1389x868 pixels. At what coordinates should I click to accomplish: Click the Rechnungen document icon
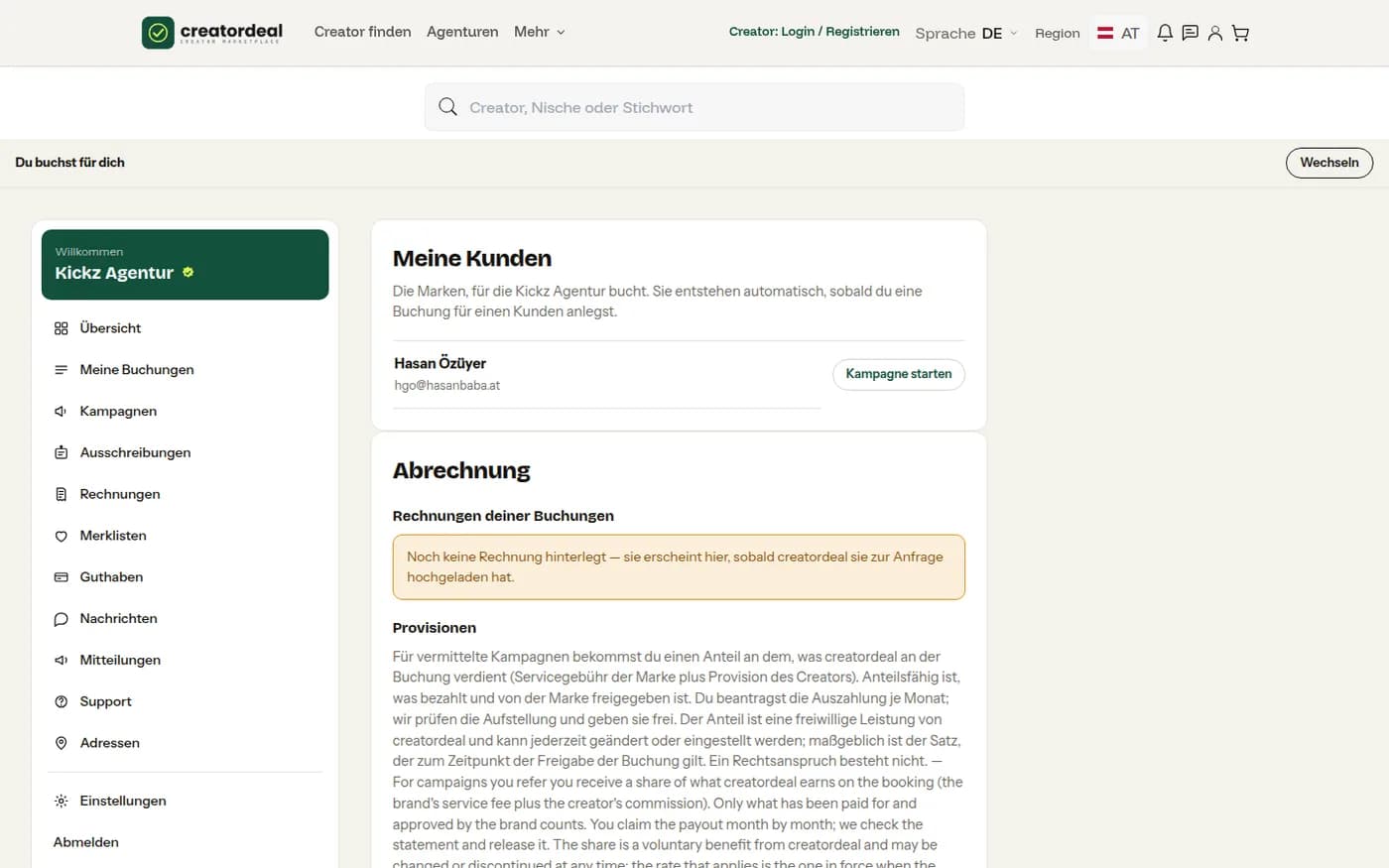click(x=61, y=494)
